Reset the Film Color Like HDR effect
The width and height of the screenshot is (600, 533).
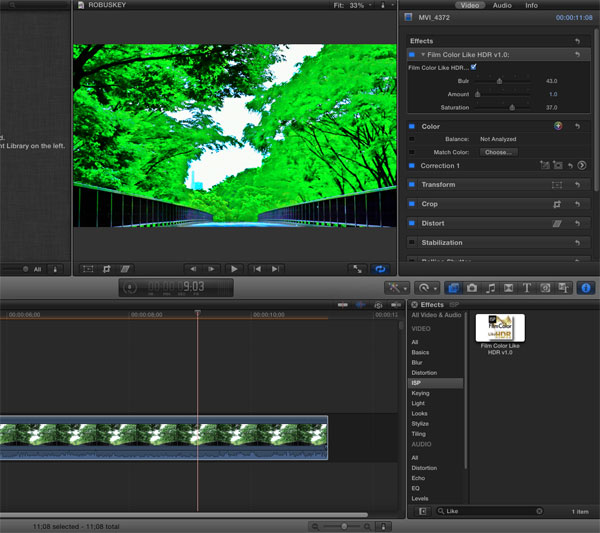tap(577, 55)
